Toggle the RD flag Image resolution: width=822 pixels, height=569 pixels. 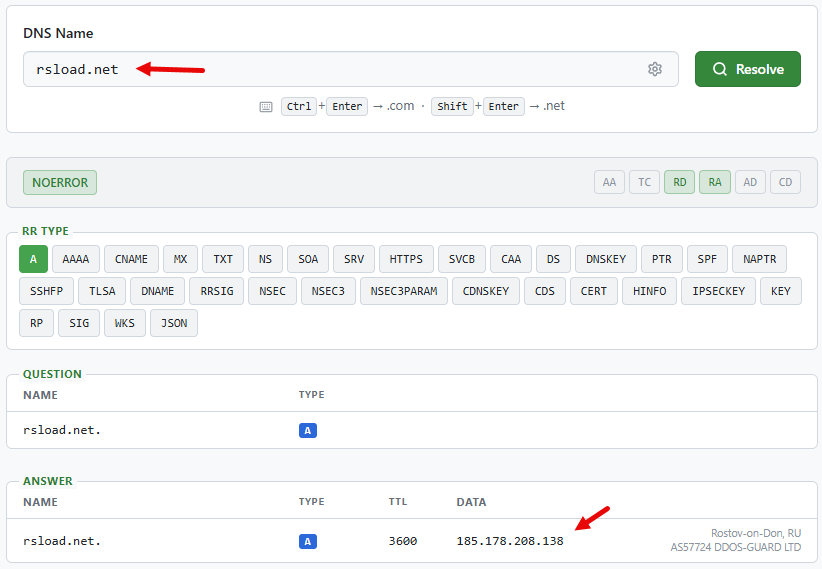679,182
